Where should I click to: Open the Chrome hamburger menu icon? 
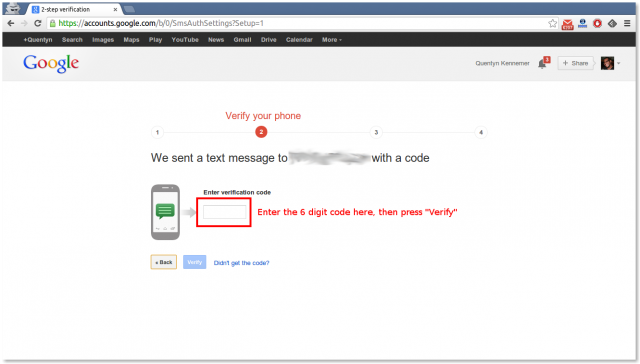click(627, 24)
